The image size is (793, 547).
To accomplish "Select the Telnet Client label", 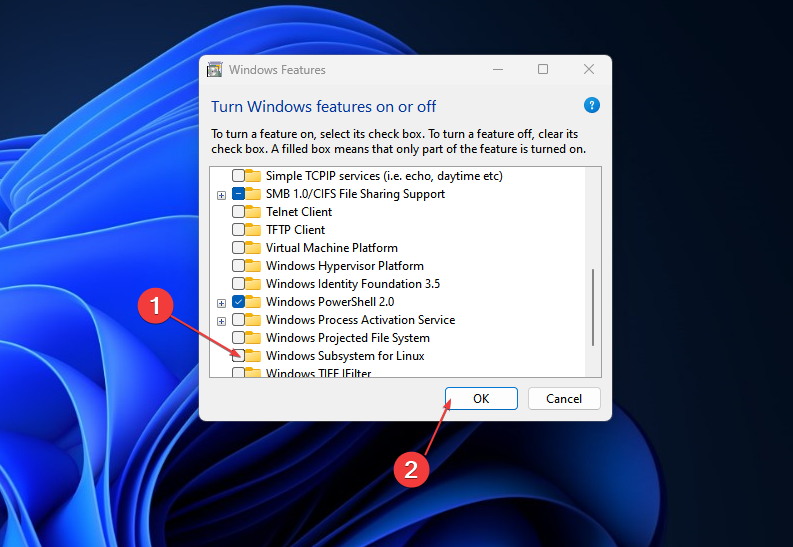I will click(299, 212).
